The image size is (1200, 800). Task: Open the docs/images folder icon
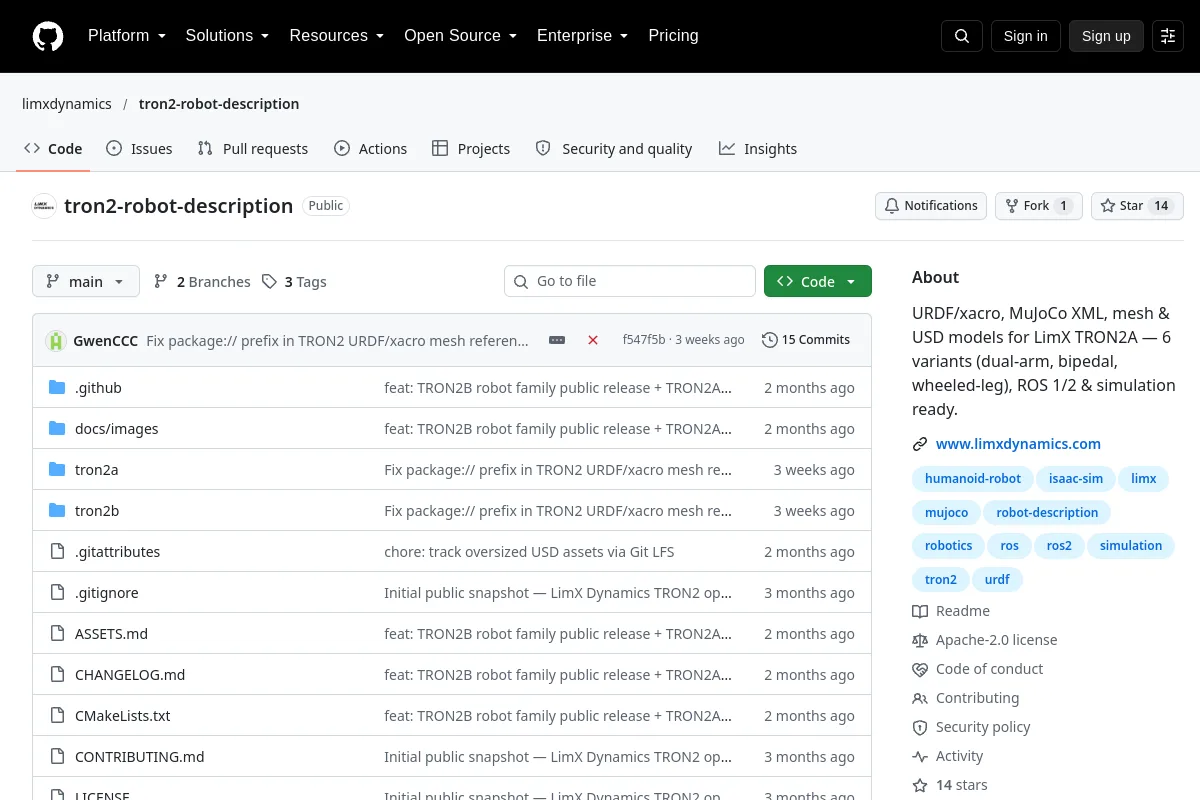57,429
